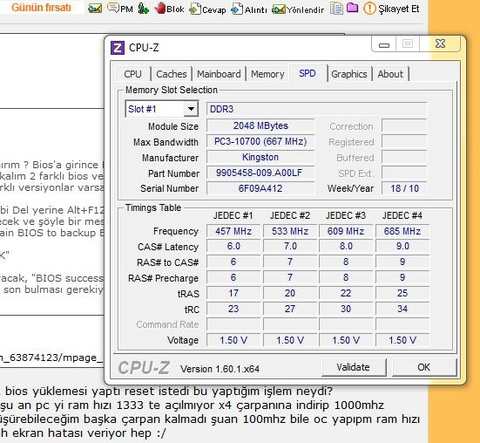The width and height of the screenshot is (480, 443).
Task: Click the serial number 6F09A412
Action: [261, 188]
